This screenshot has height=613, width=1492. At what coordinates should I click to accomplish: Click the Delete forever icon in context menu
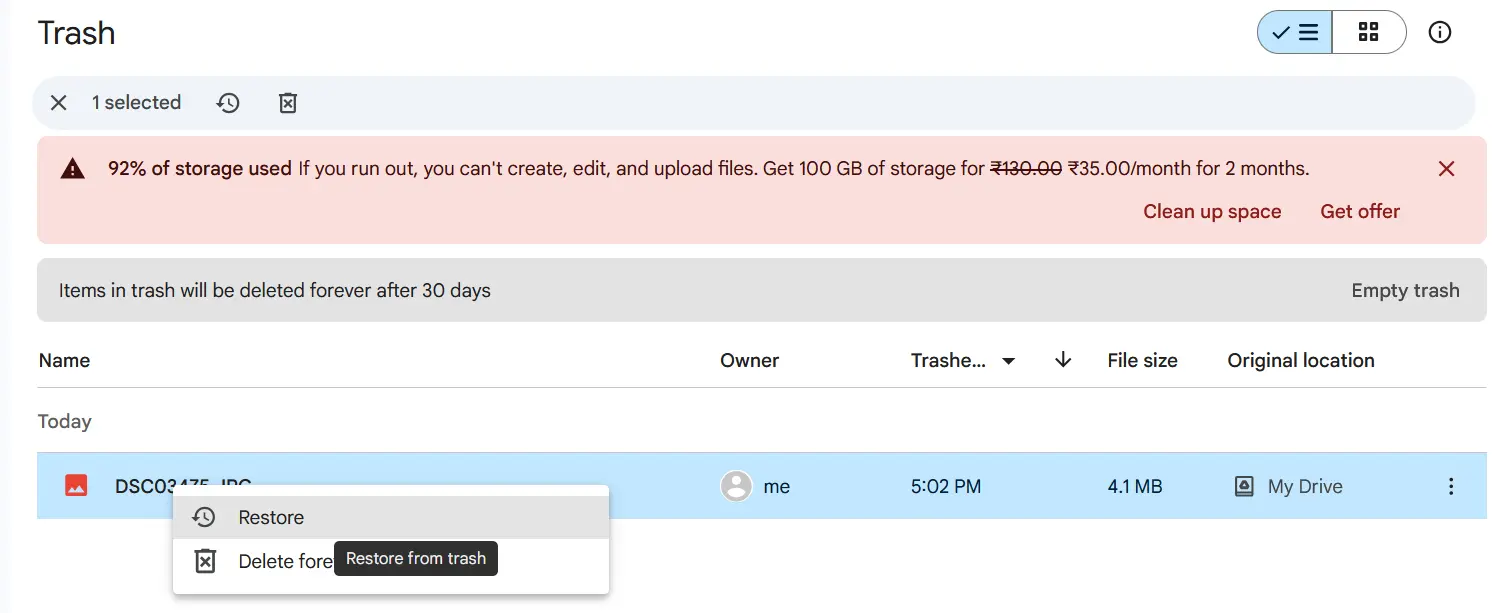click(205, 561)
